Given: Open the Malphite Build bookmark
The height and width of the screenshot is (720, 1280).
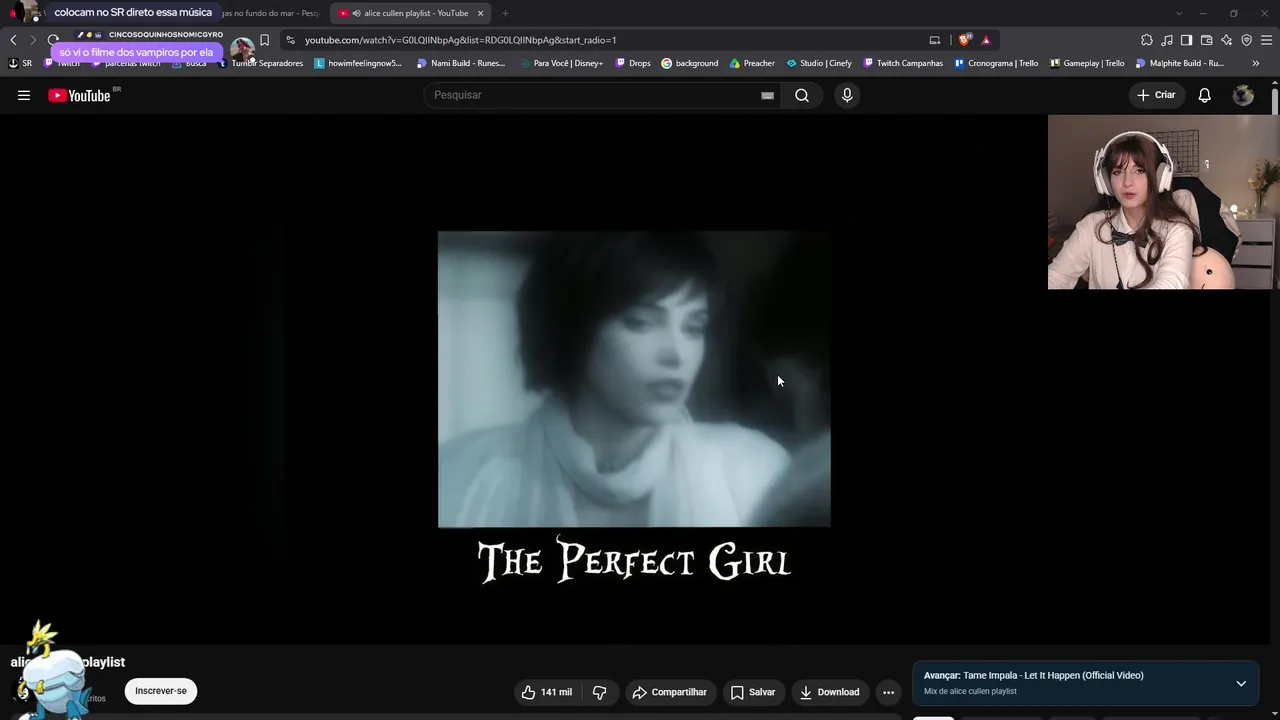Looking at the screenshot, I should (x=1180, y=63).
